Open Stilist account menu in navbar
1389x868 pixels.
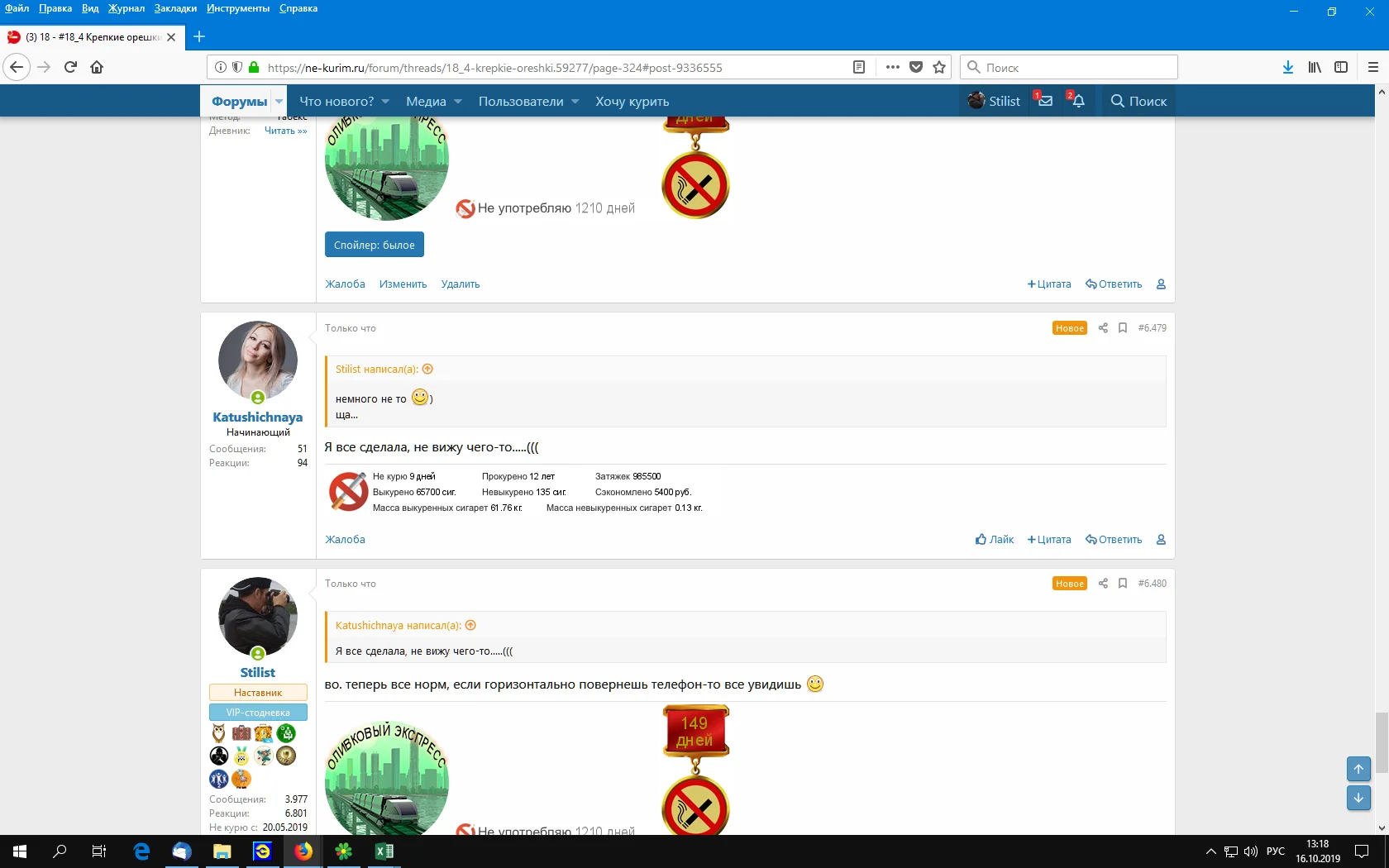tap(994, 101)
